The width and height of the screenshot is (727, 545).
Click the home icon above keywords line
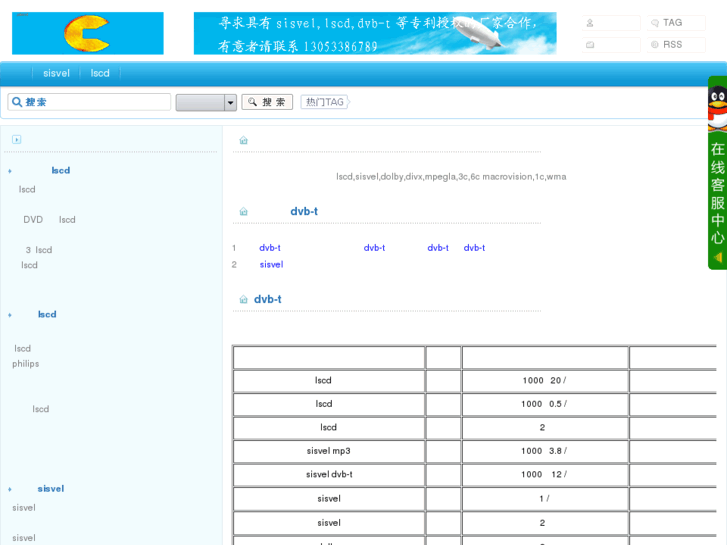pos(243,140)
